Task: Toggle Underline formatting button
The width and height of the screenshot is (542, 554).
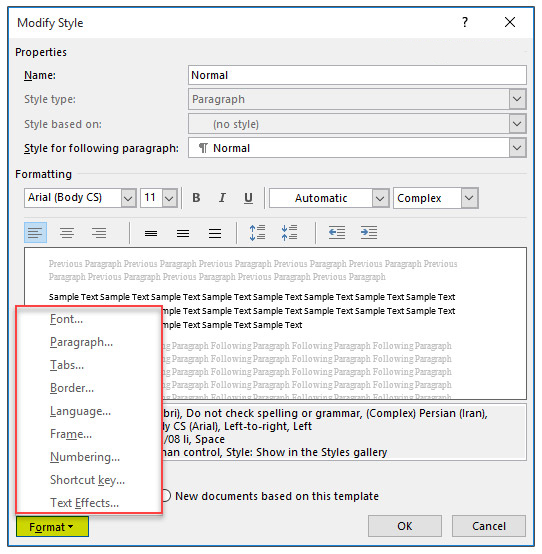Action: pos(248,198)
